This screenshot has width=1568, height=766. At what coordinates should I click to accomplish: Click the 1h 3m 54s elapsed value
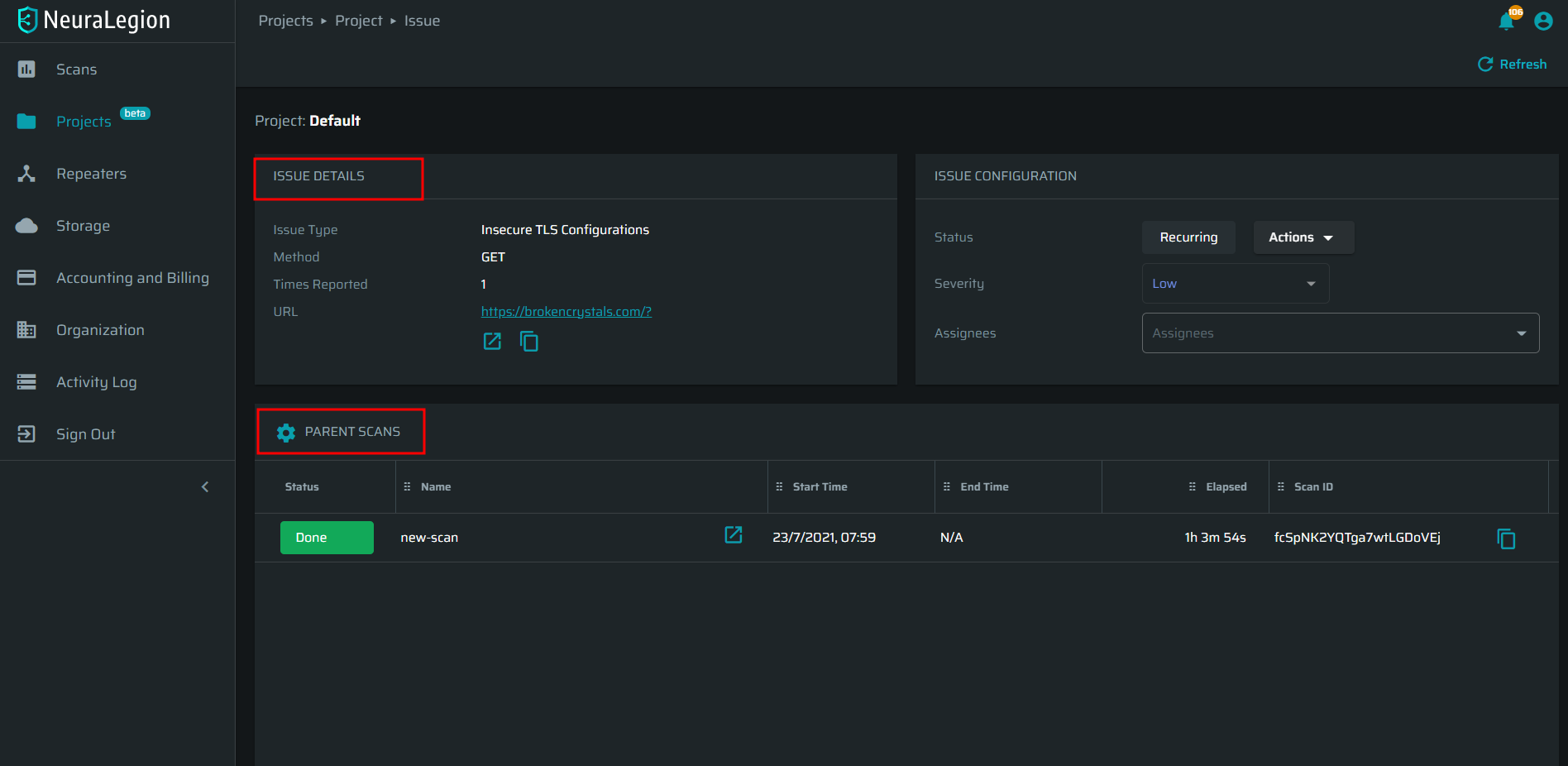click(1215, 538)
